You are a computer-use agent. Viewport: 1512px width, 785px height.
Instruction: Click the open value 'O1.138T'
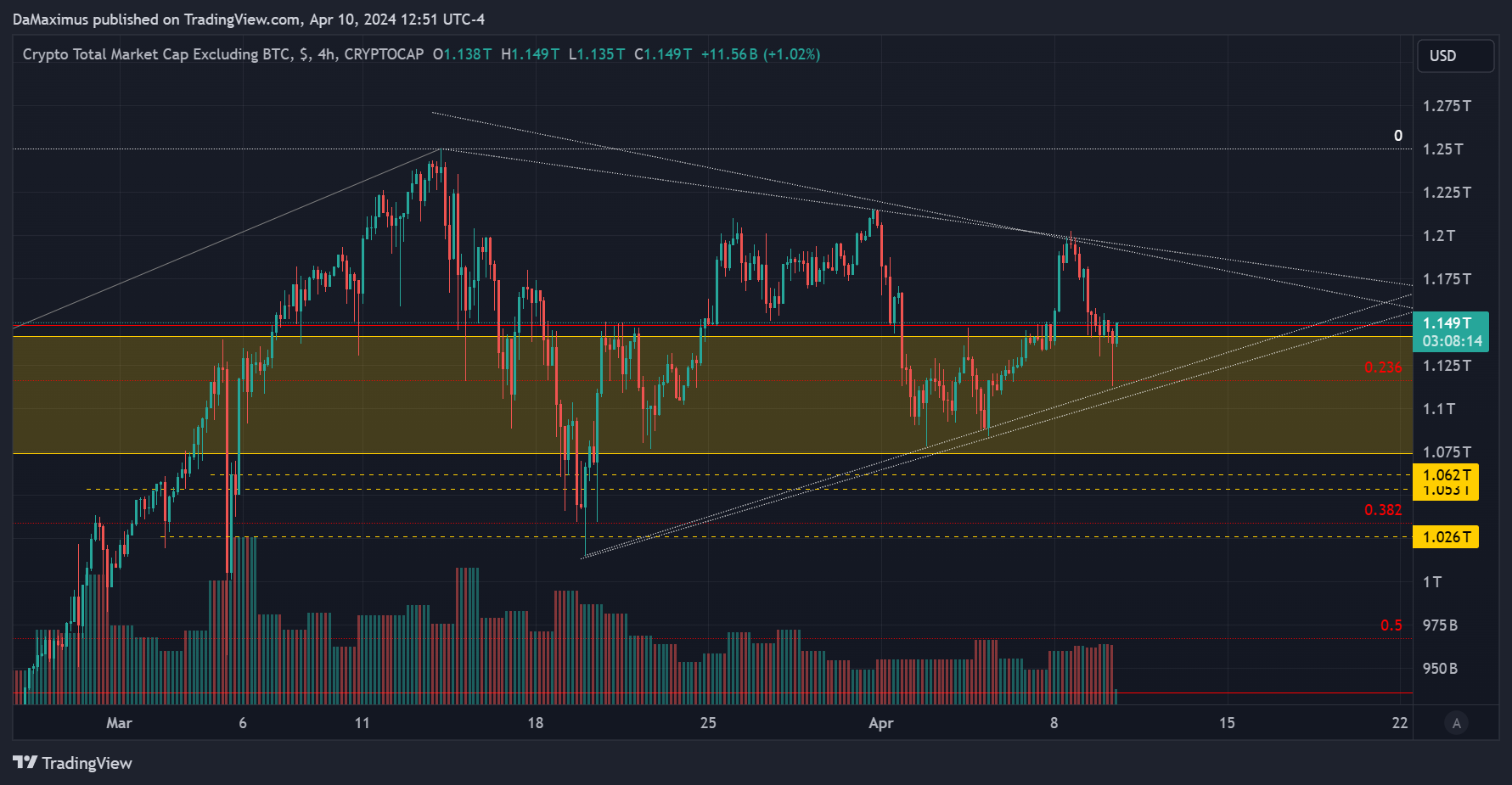tap(463, 54)
